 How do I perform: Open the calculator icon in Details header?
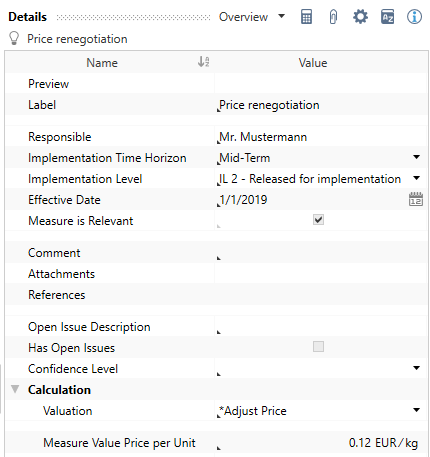[306, 17]
